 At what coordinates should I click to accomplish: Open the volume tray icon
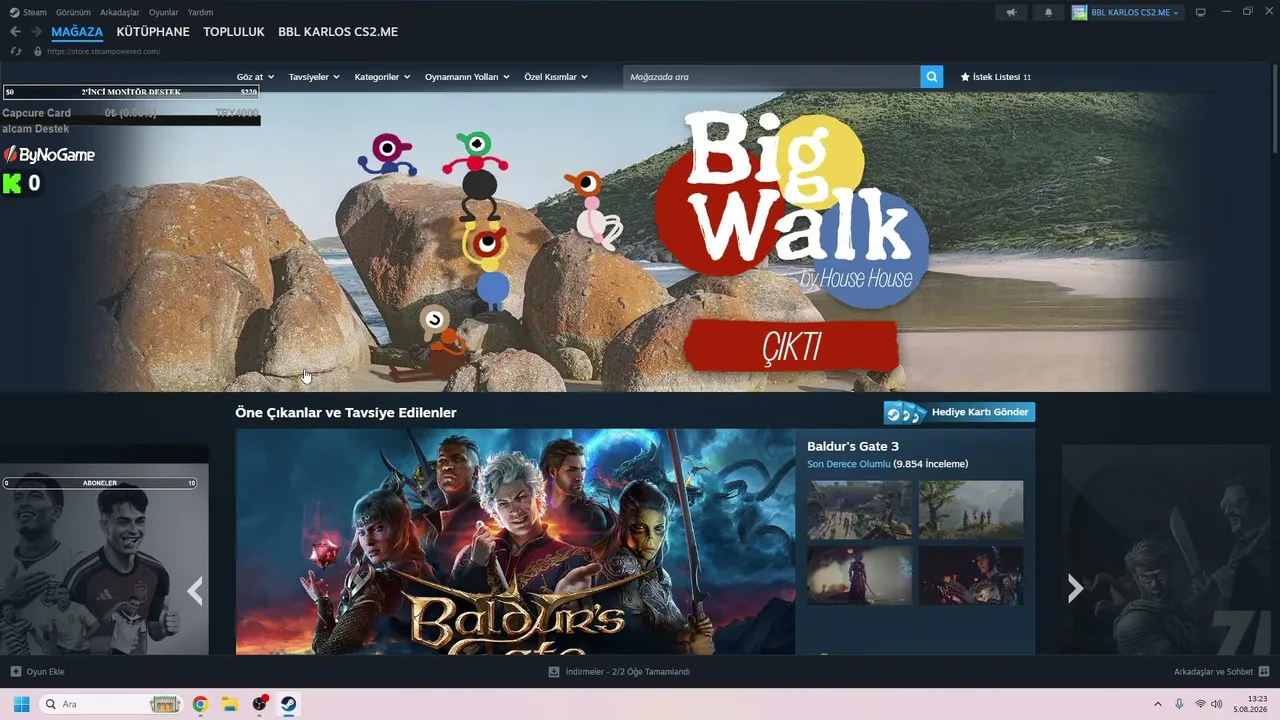[x=1217, y=704]
